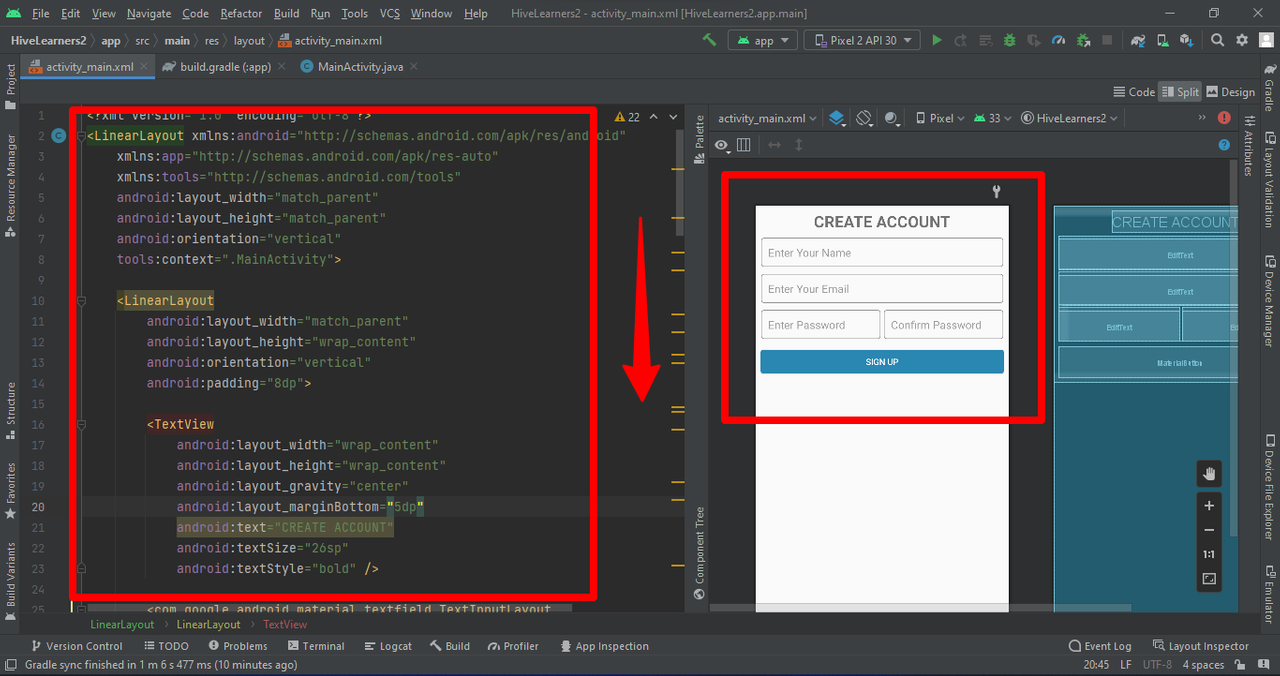Open the Problems tool window

[237, 646]
